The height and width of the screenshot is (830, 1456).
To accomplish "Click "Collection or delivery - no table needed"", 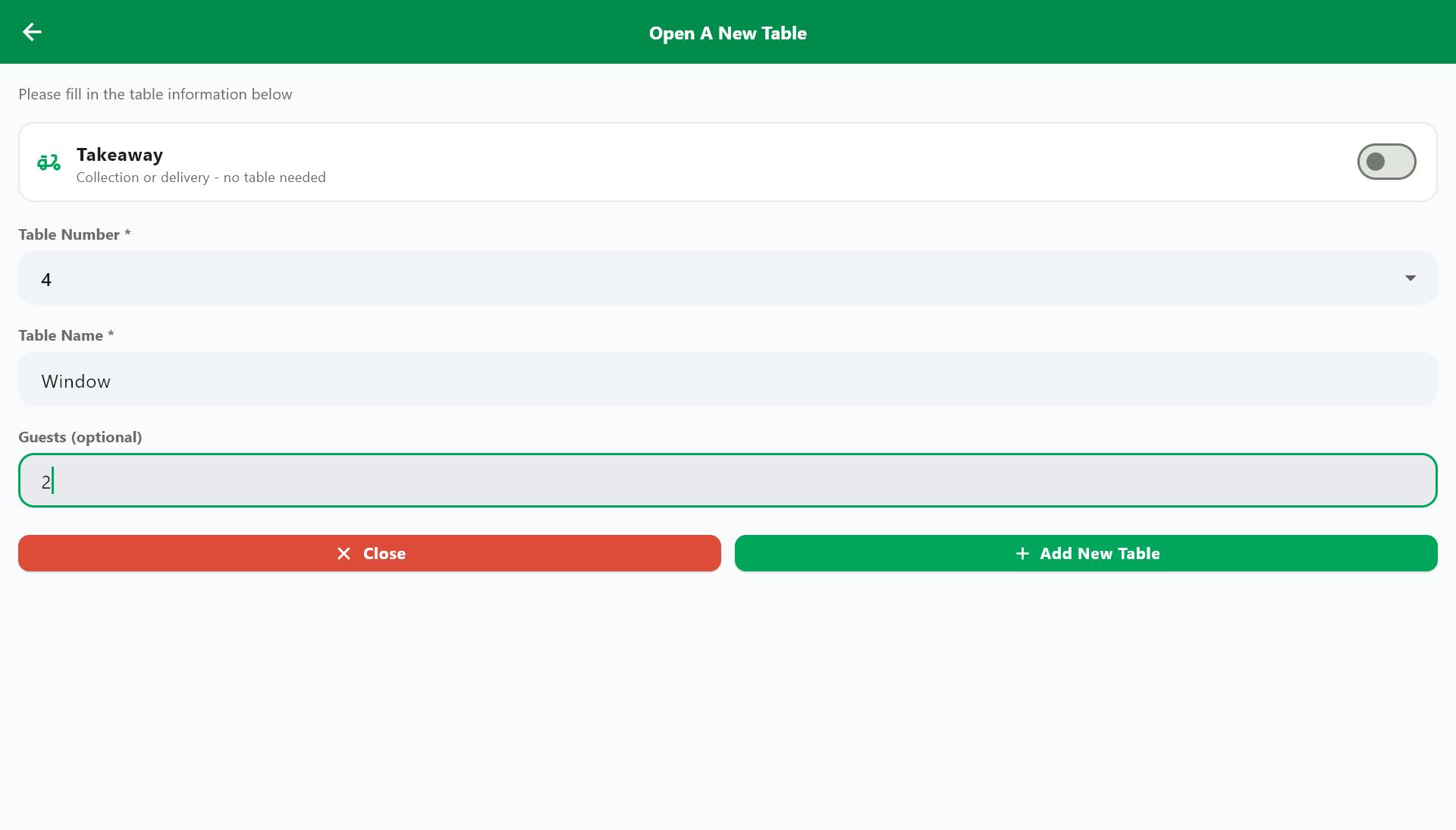I will [201, 178].
